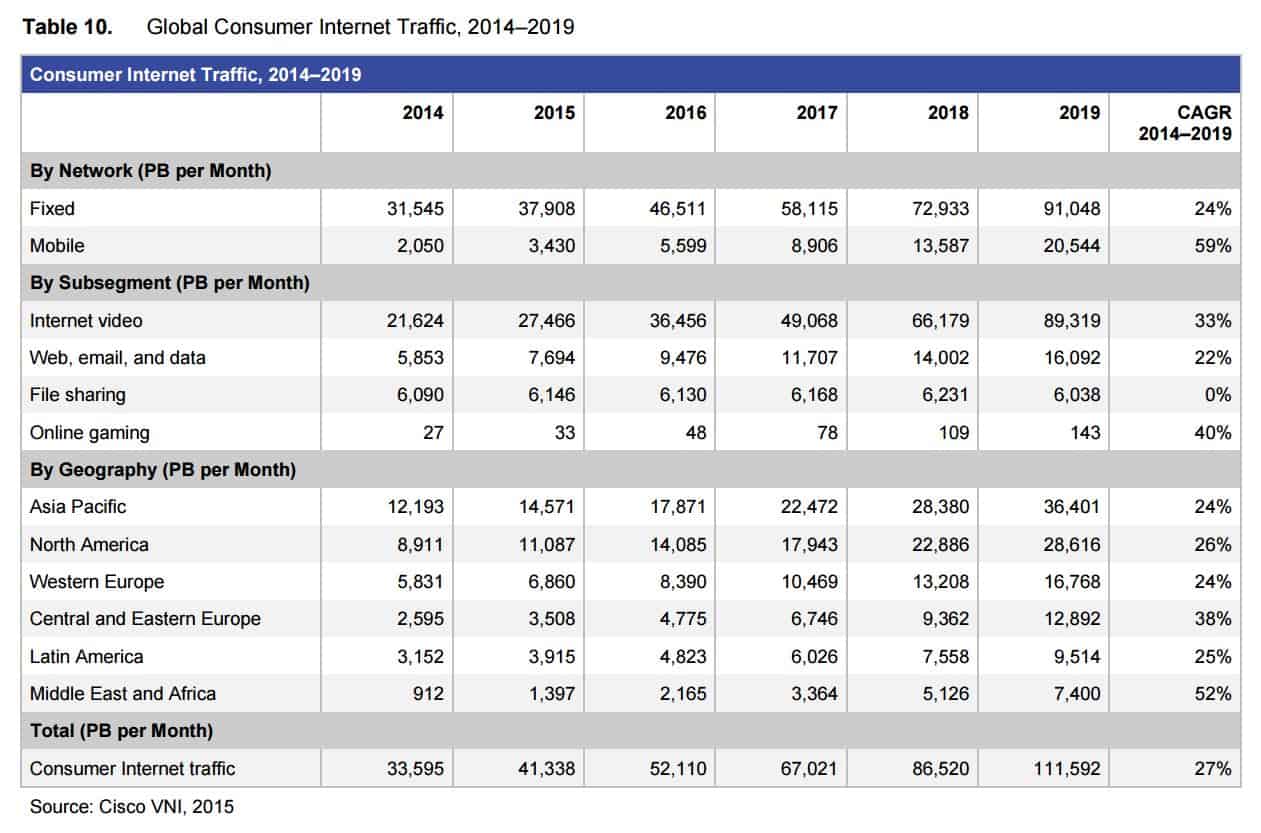Select the Source: Cisco VNI, 2015 footnote
Viewport: 1261px width, 833px height.
(131, 806)
